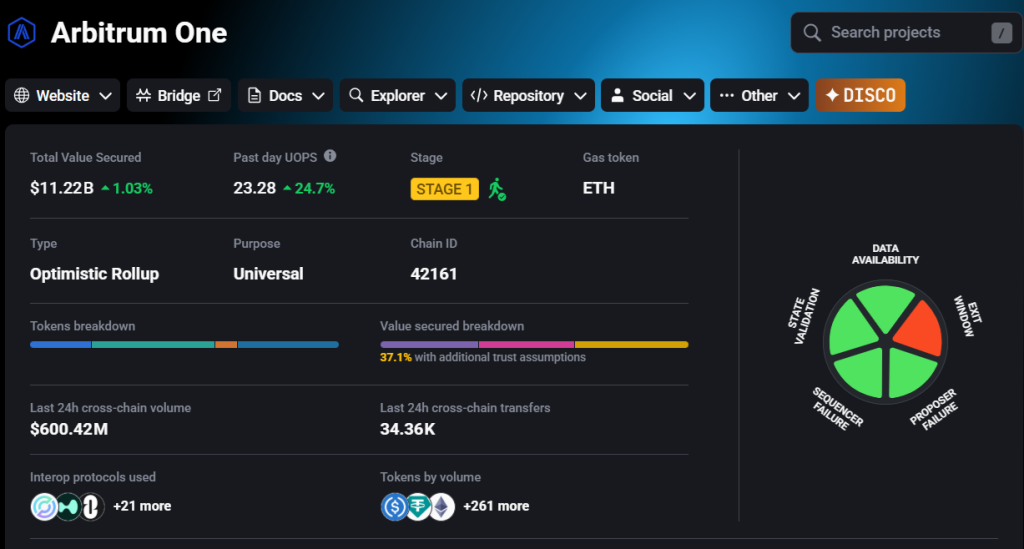Click the external link icon on Bridge
This screenshot has height=549, width=1024.
[x=214, y=95]
